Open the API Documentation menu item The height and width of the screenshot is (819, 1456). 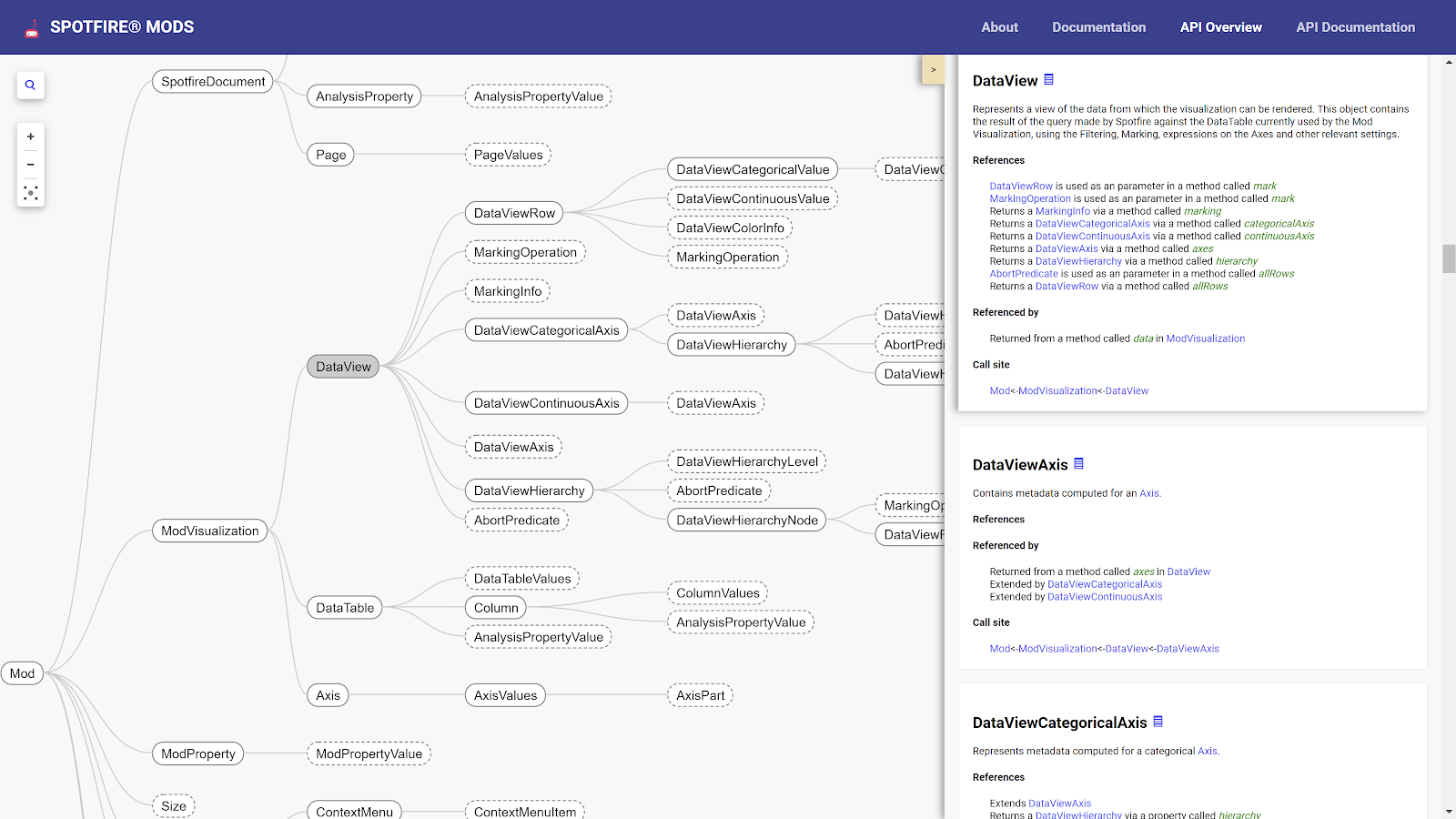tap(1355, 27)
